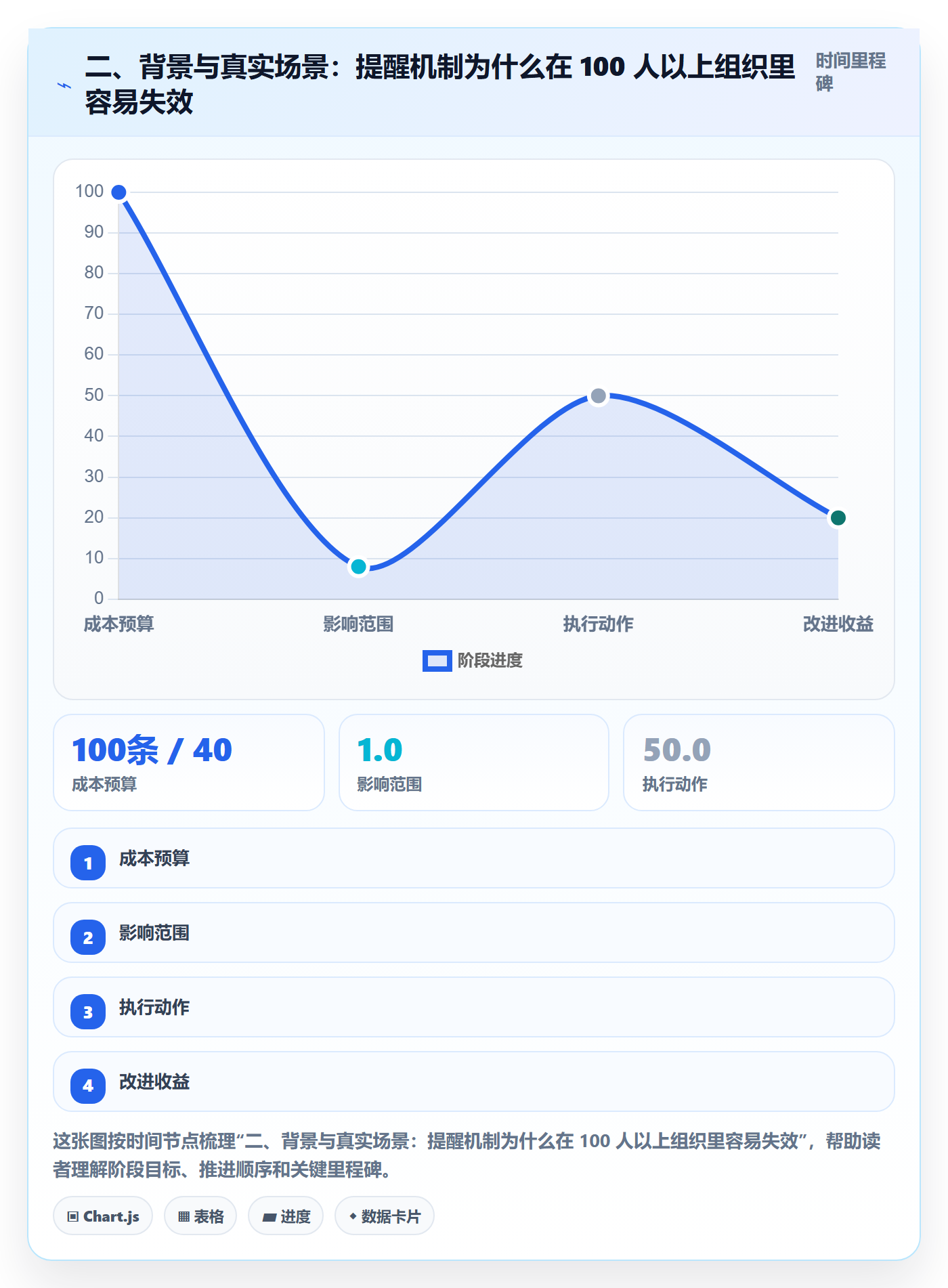The height and width of the screenshot is (1288, 948).
Task: Open the 100条 / 40 成本预算 card
Action: tap(189, 763)
